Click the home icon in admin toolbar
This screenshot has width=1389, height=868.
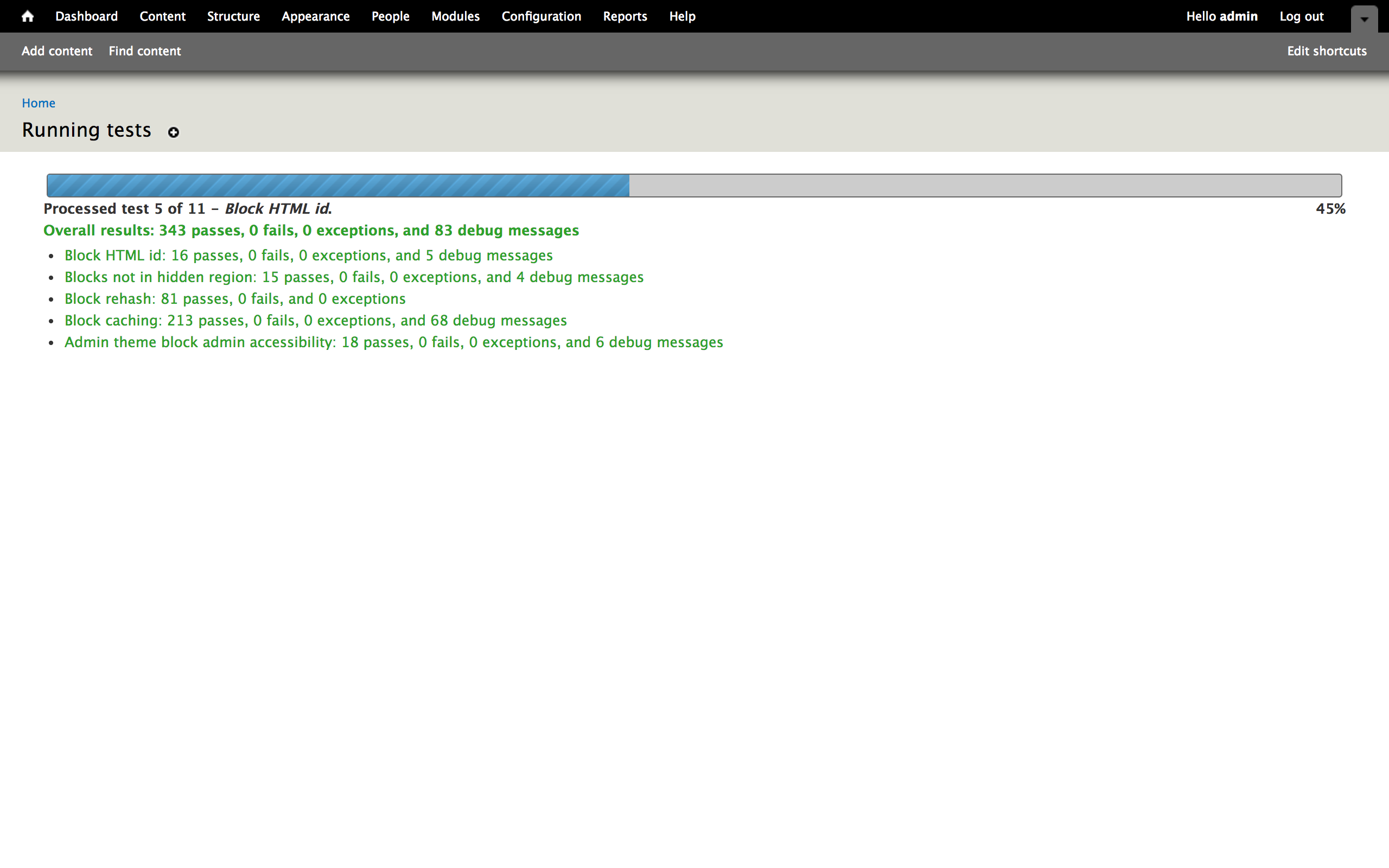click(27, 16)
